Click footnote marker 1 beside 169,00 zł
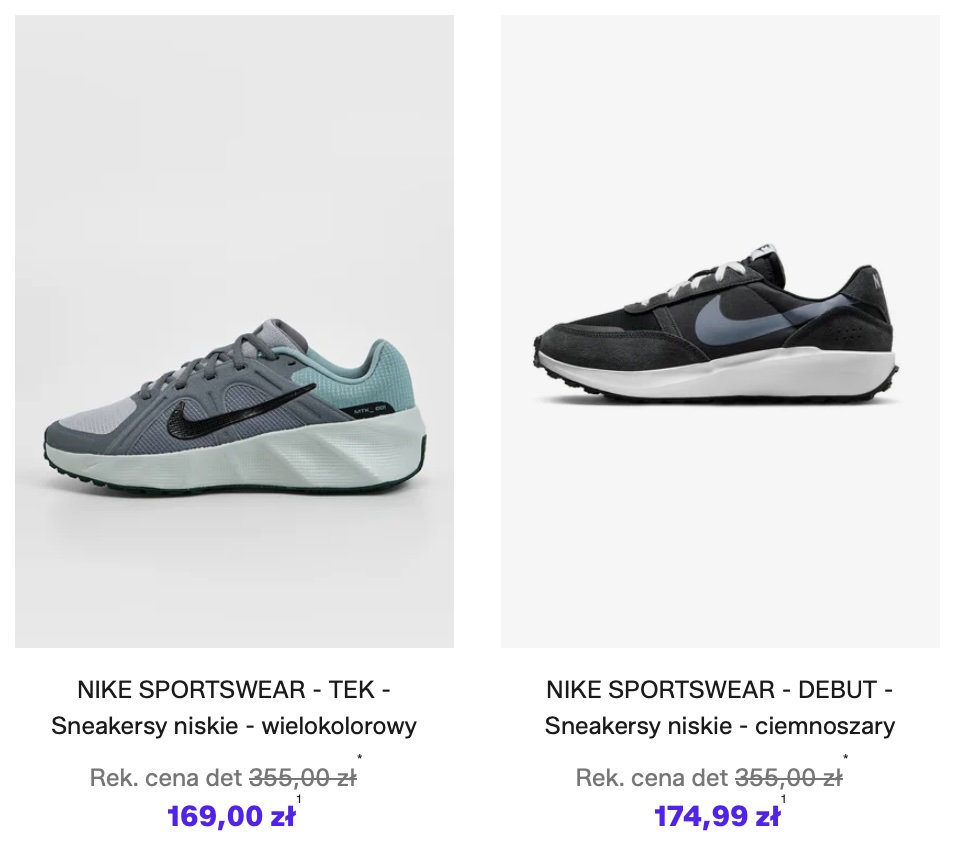The image size is (956, 856). tap(298, 799)
